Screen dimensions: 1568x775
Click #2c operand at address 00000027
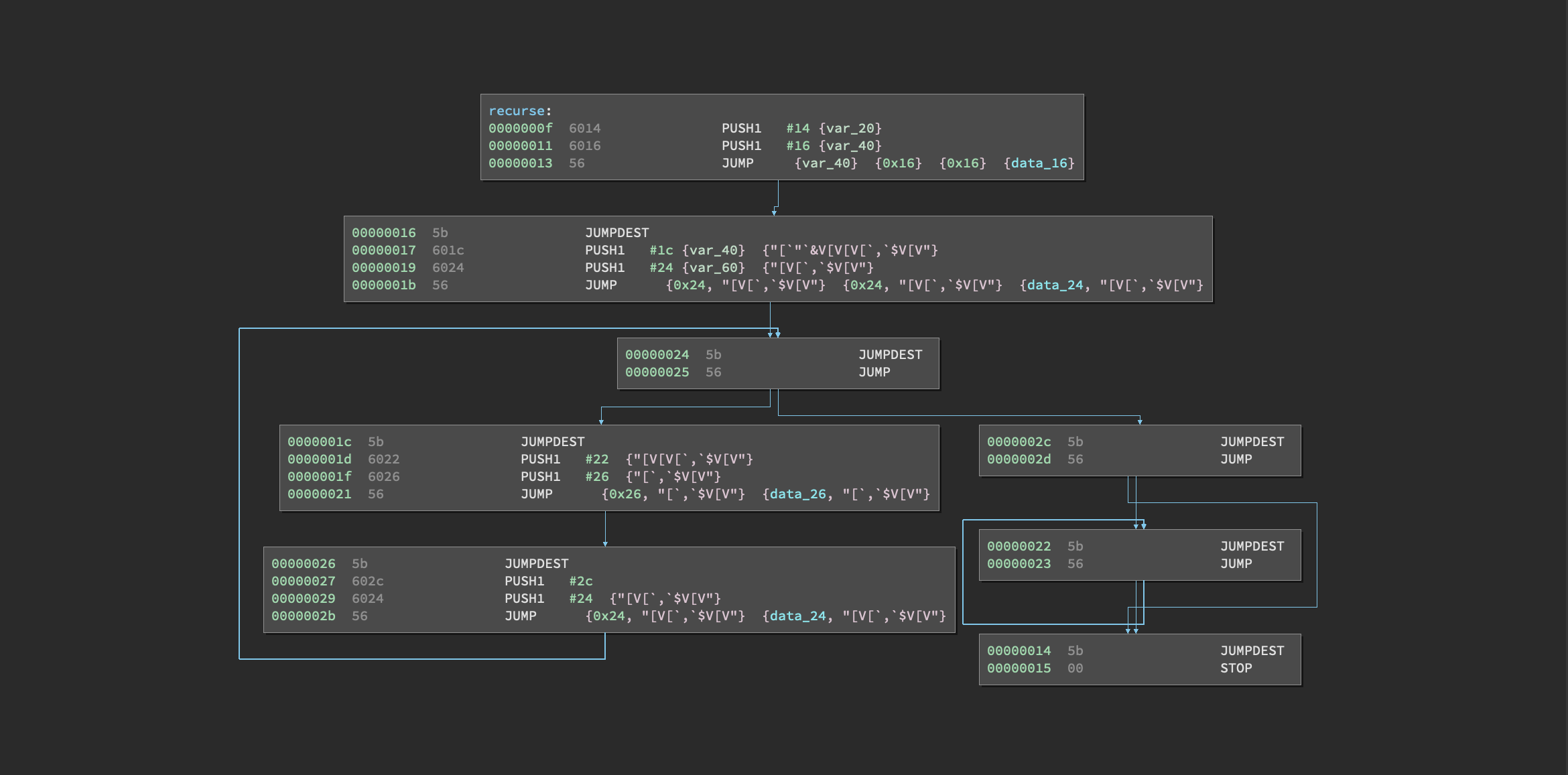click(580, 581)
